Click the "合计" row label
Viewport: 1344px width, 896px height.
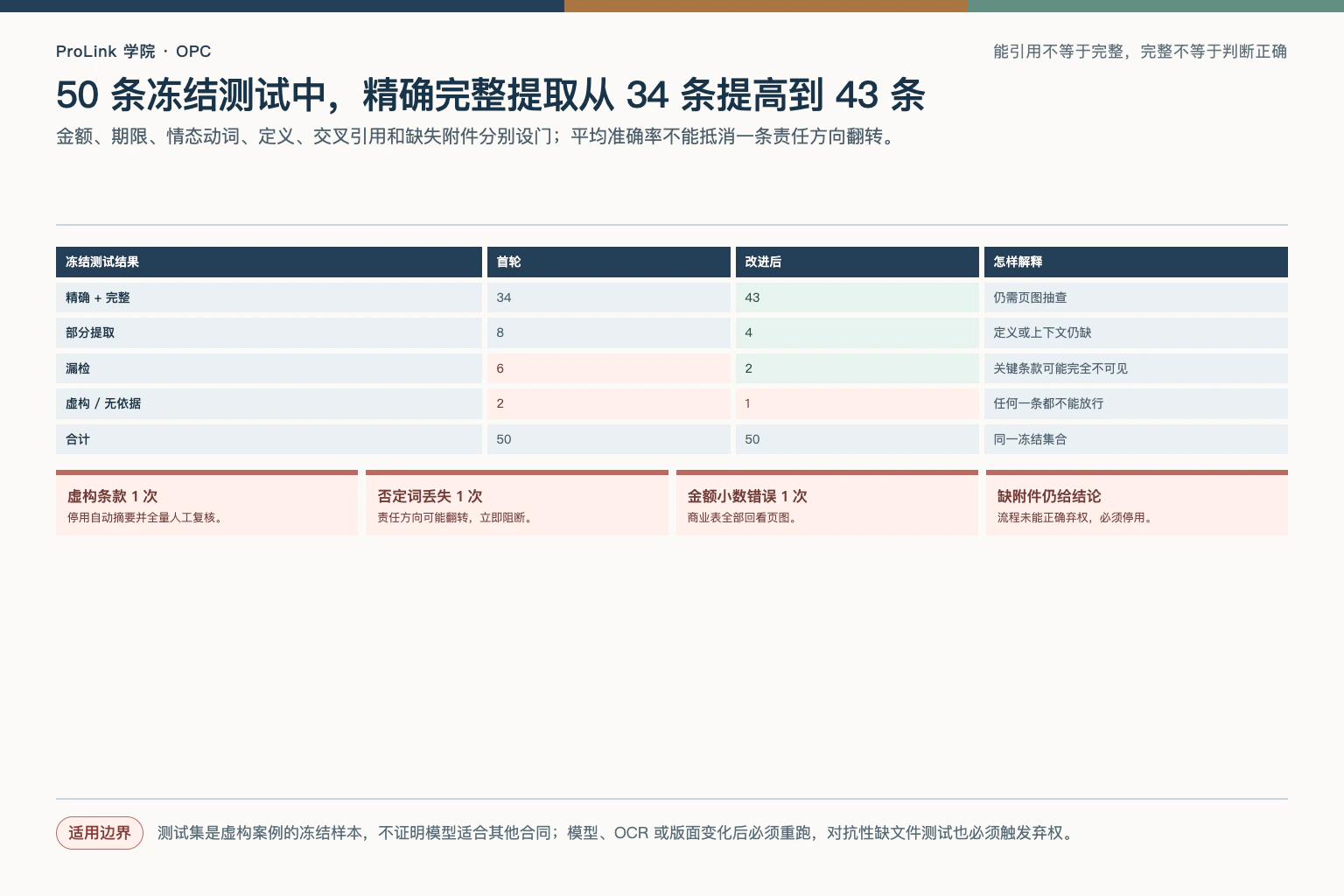click(78, 439)
